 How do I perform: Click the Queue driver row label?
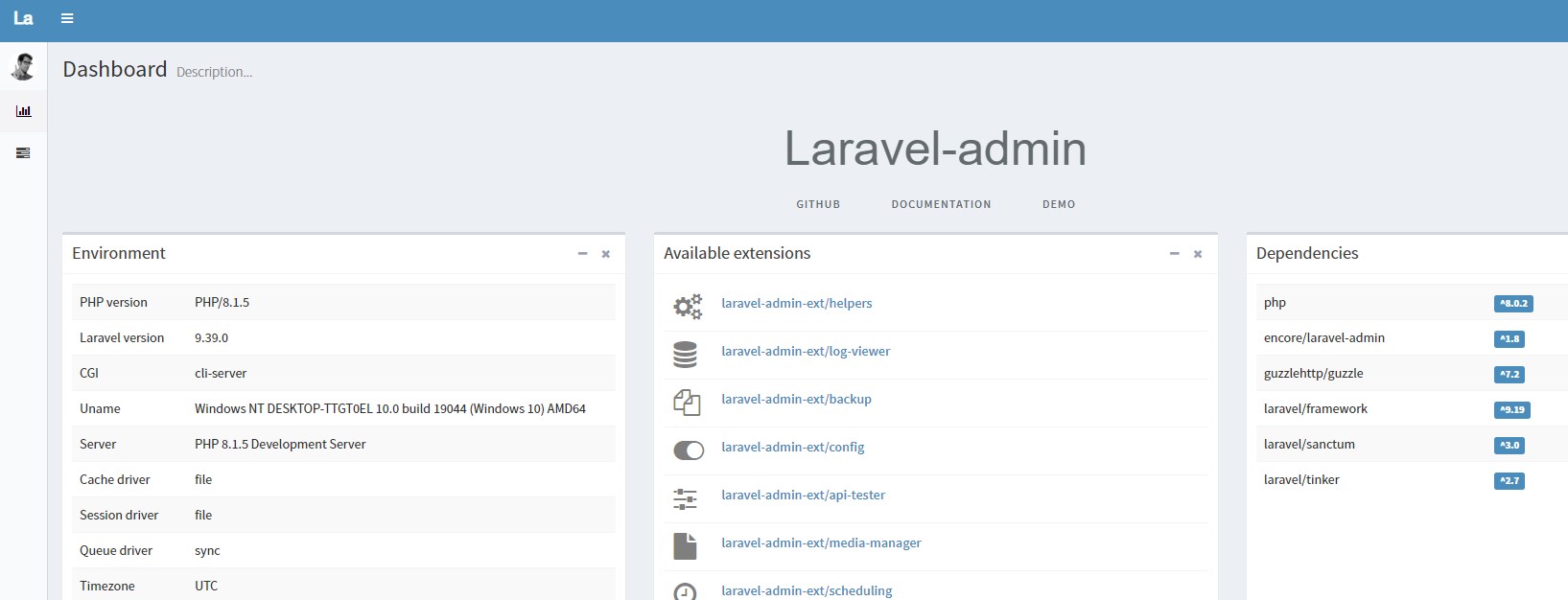pos(116,550)
